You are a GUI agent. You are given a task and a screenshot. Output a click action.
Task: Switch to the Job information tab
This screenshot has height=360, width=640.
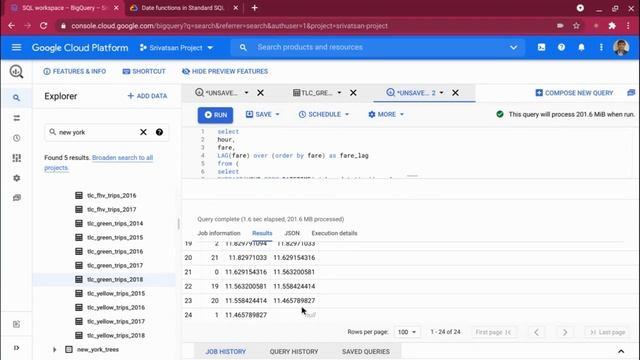point(219,233)
